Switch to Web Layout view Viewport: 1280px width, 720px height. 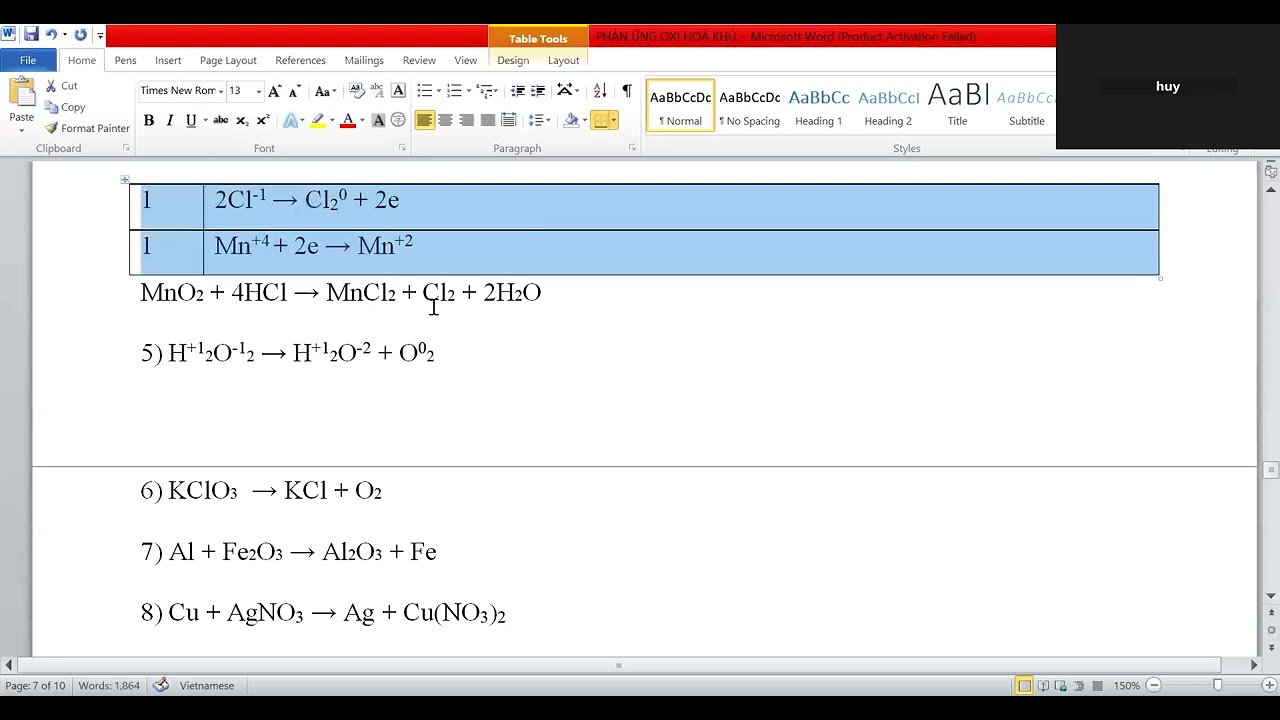(1061, 686)
